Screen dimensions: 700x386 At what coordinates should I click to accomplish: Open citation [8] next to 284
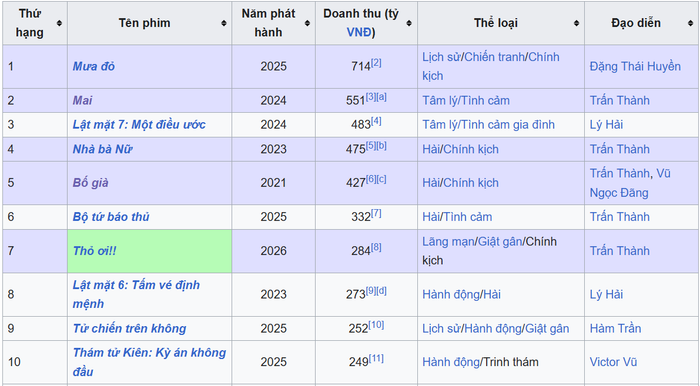(x=376, y=247)
